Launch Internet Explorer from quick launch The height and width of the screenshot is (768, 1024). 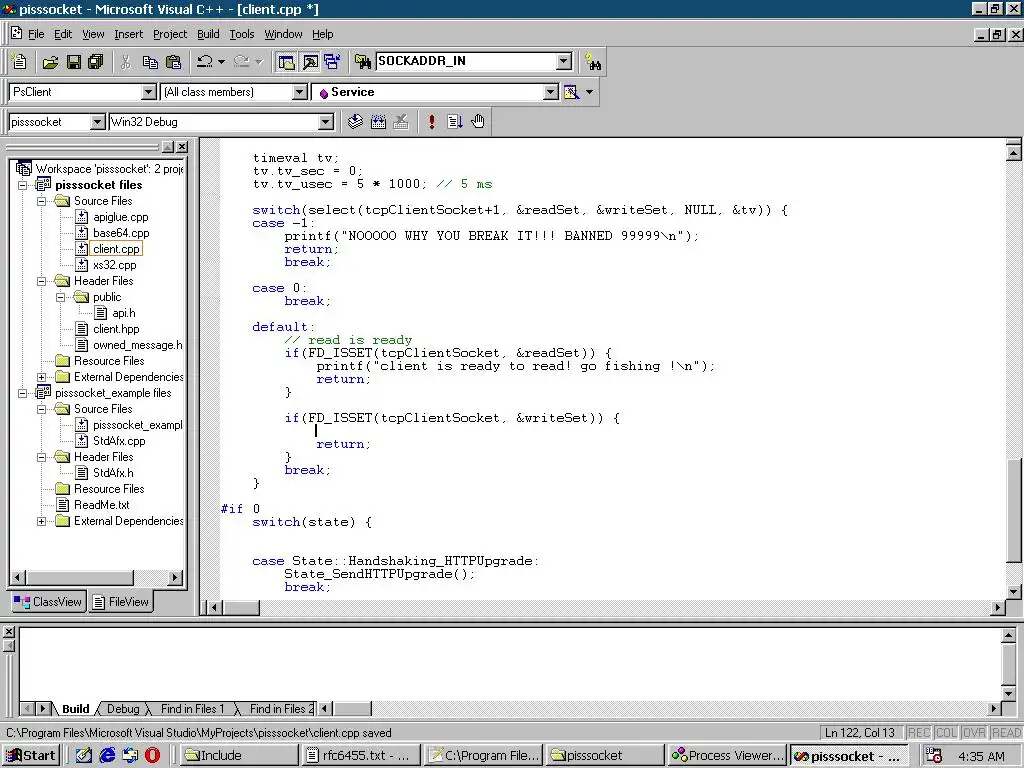tap(107, 756)
